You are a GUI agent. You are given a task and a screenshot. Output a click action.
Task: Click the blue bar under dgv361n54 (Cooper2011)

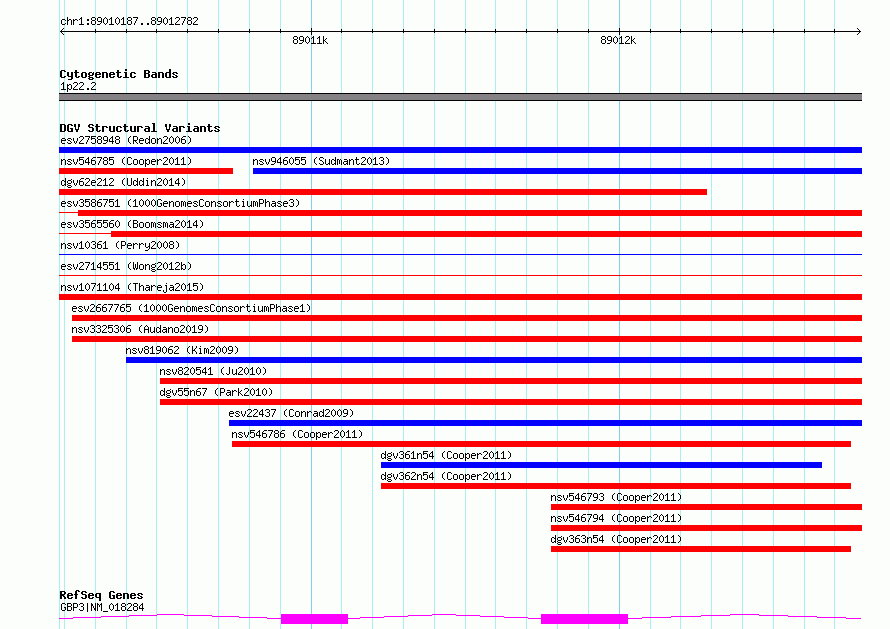(601, 465)
